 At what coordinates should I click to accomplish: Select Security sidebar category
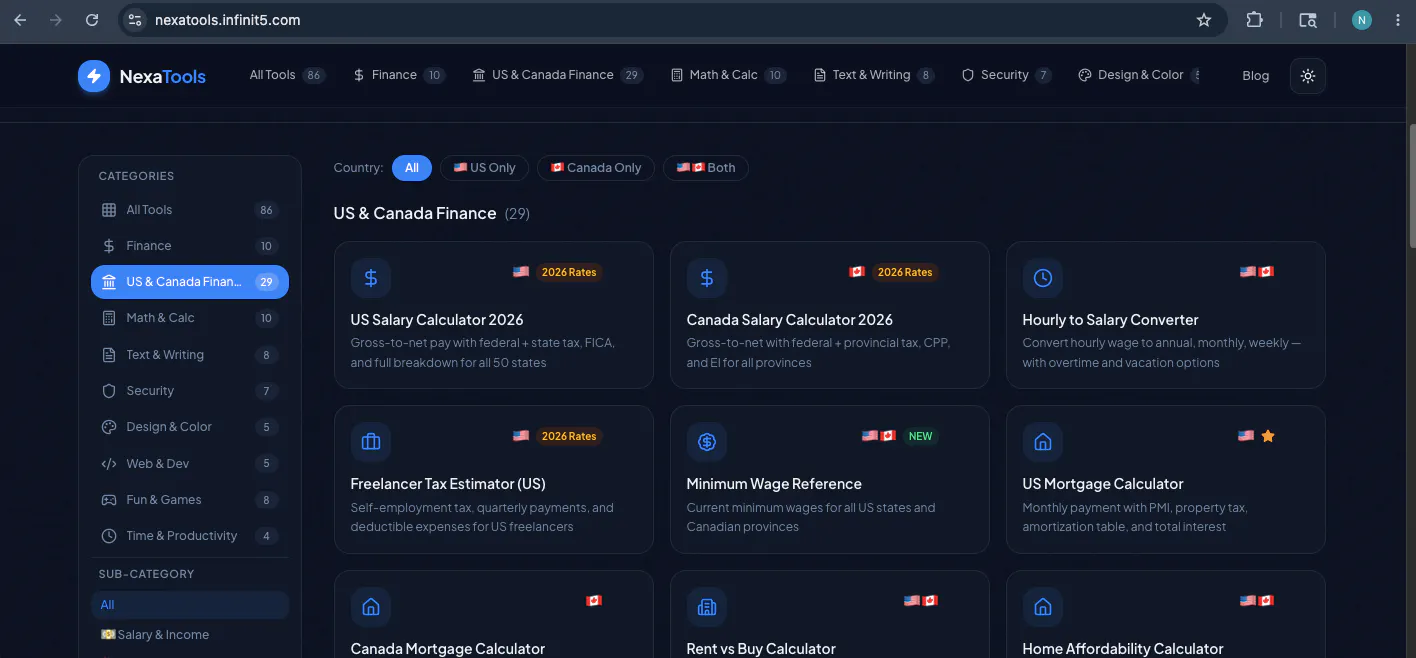(x=190, y=391)
